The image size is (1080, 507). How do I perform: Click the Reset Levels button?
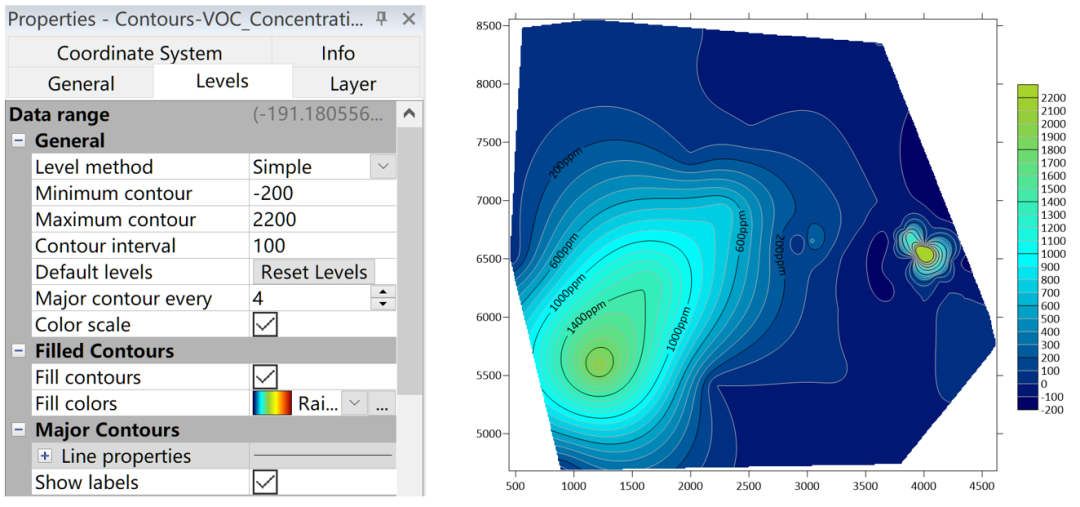[x=314, y=272]
